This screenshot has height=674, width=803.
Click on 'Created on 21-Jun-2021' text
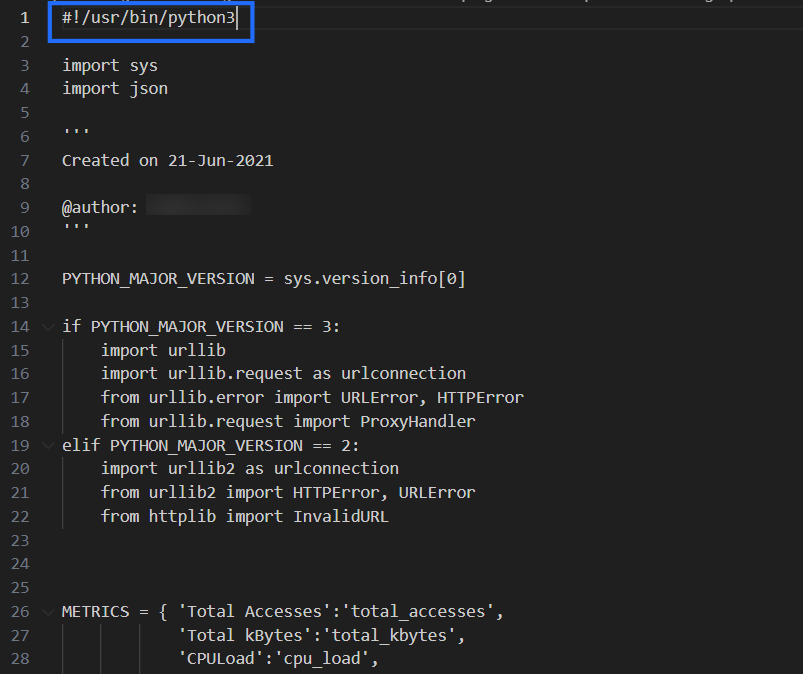point(167,160)
